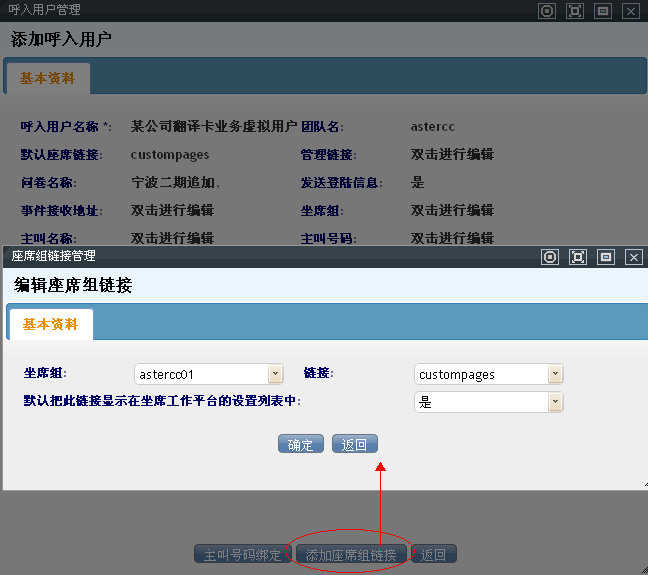The image size is (648, 575).
Task: Click the fullscreen brackets icon in 呼入用户管理 title bar
Action: point(574,11)
